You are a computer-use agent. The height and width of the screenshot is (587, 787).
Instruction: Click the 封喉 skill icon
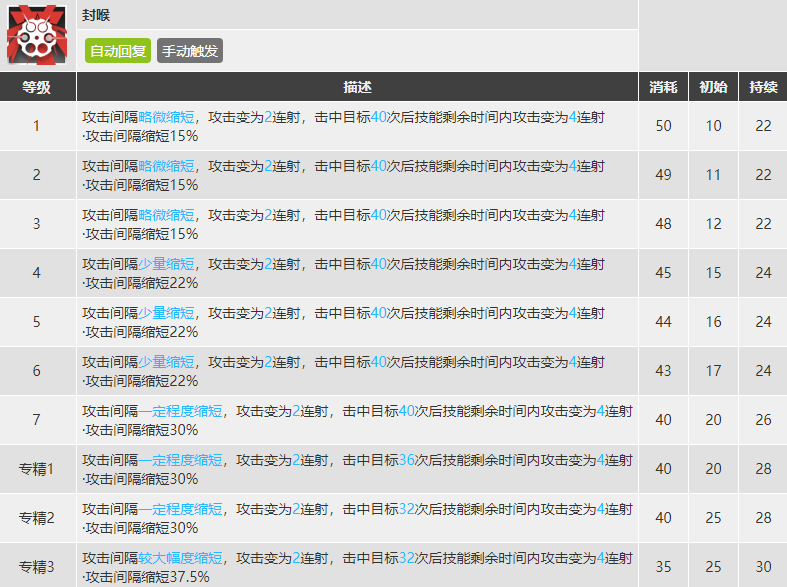pos(37,35)
